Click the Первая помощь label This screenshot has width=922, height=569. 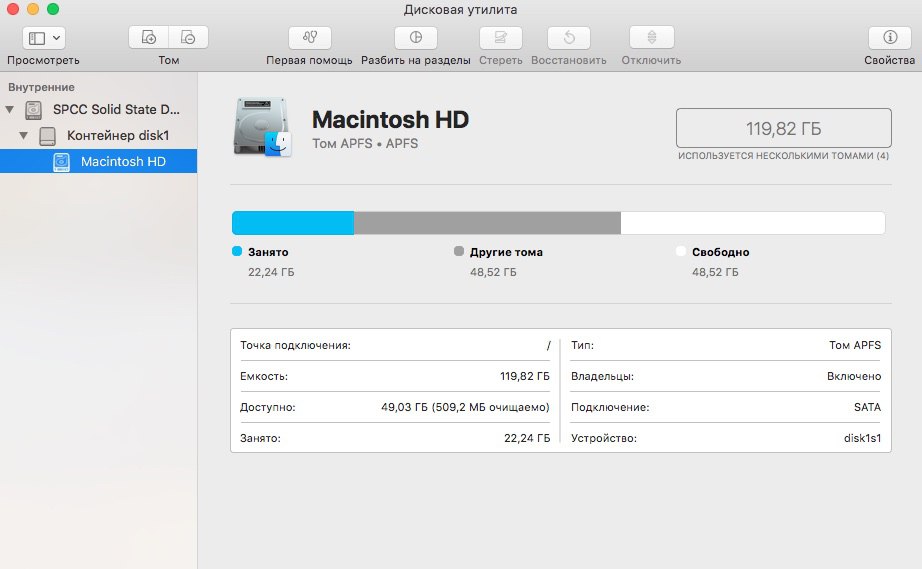[x=309, y=60]
